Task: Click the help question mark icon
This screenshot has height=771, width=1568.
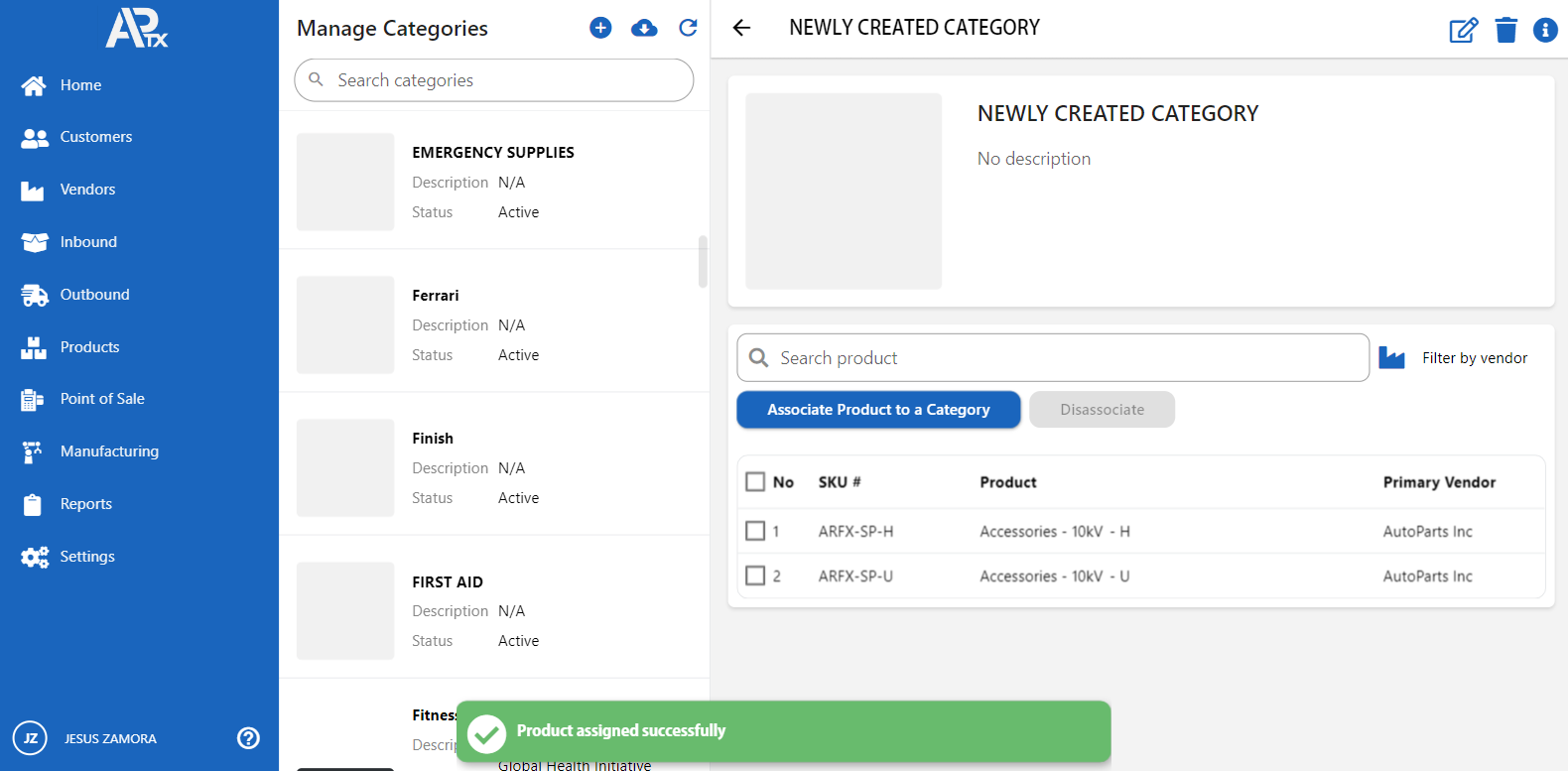Action: (248, 738)
